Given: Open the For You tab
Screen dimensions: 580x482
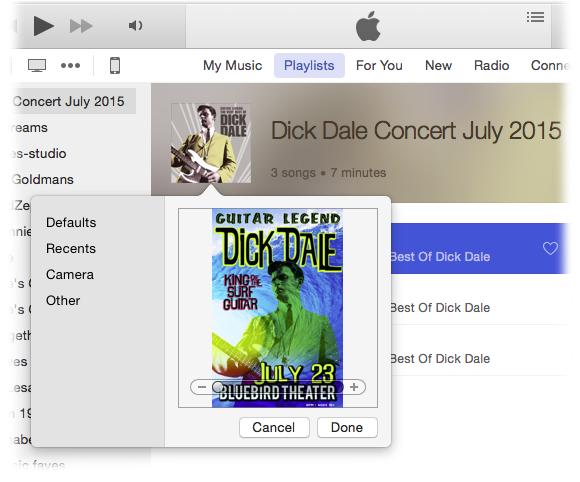Looking at the screenshot, I should (379, 65).
